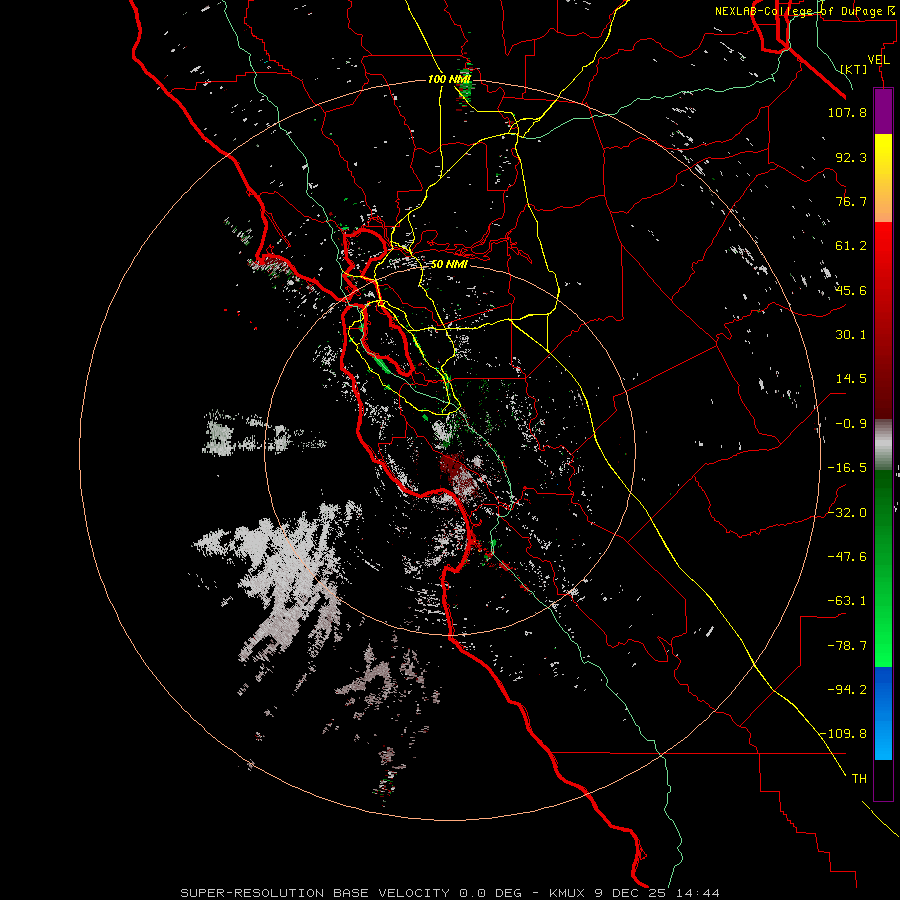The image size is (900, 900).
Task: Click the 45.6 velocity scale value
Action: [851, 290]
